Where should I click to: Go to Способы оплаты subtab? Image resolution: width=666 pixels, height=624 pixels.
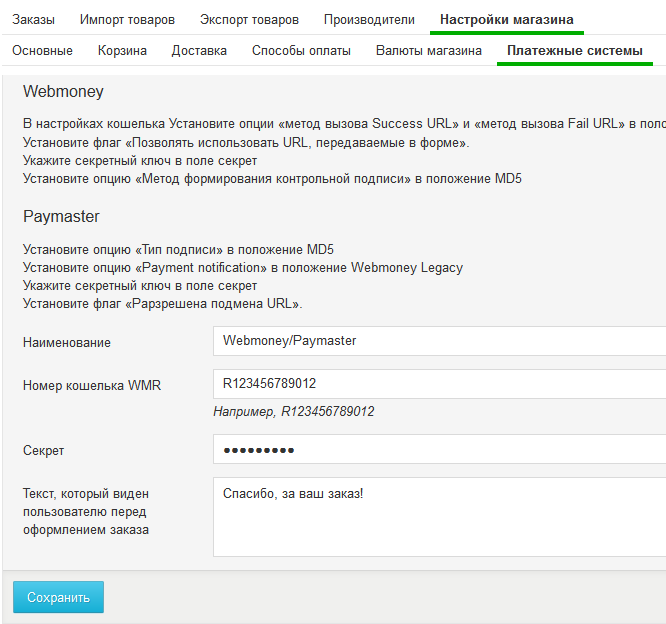pyautogui.click(x=301, y=51)
